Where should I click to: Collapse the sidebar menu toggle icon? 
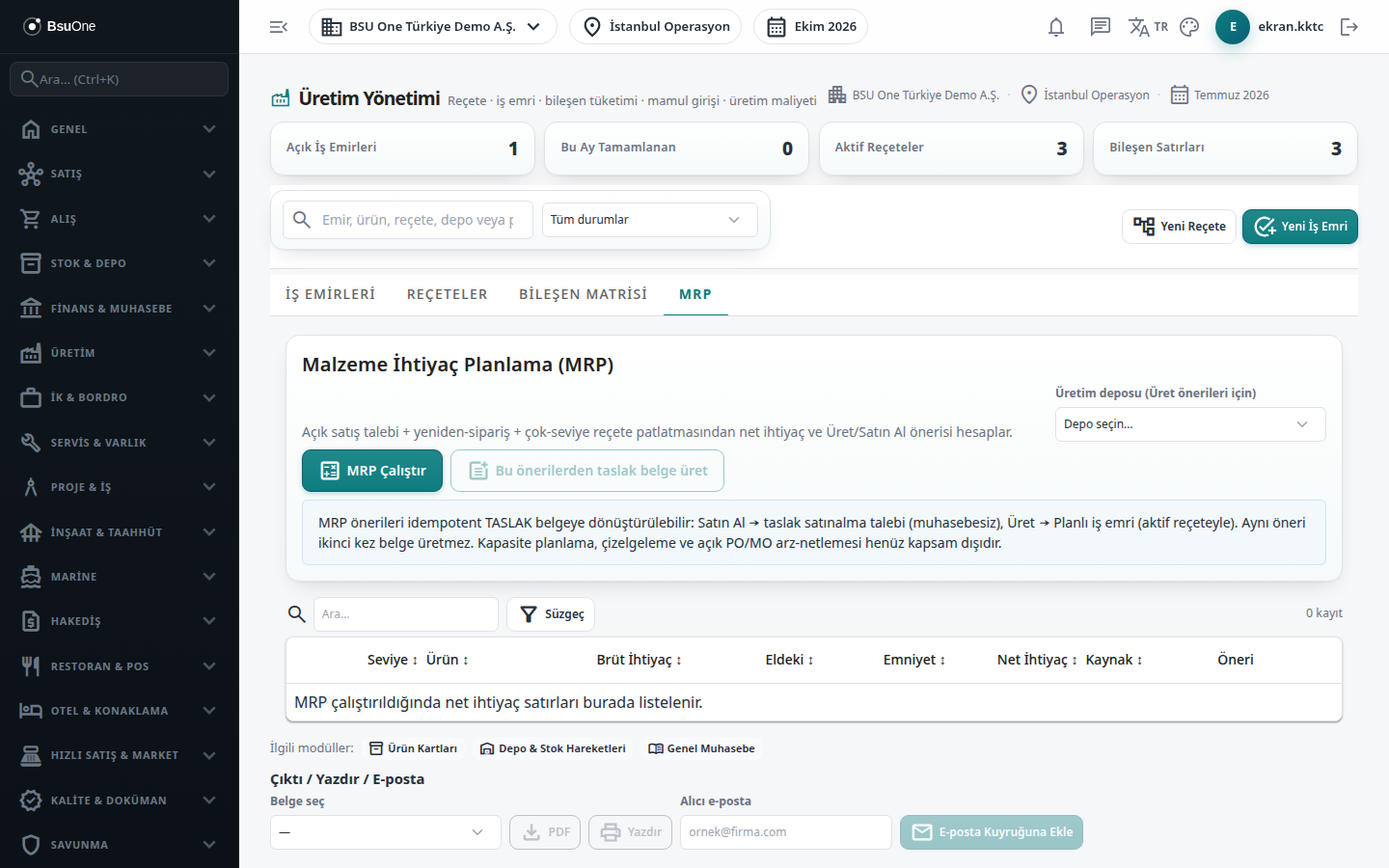coord(279,27)
